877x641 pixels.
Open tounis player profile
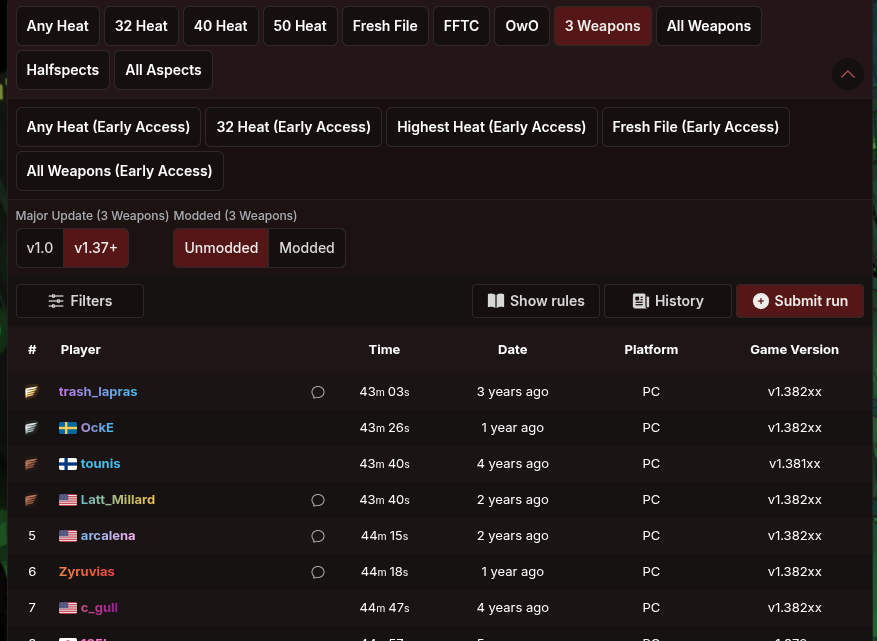point(101,464)
